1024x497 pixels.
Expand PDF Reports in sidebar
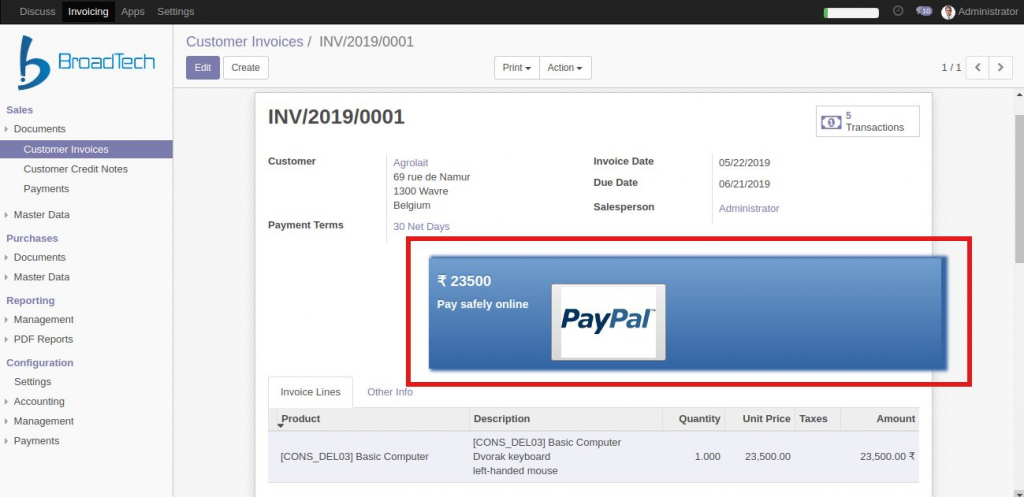(43, 339)
